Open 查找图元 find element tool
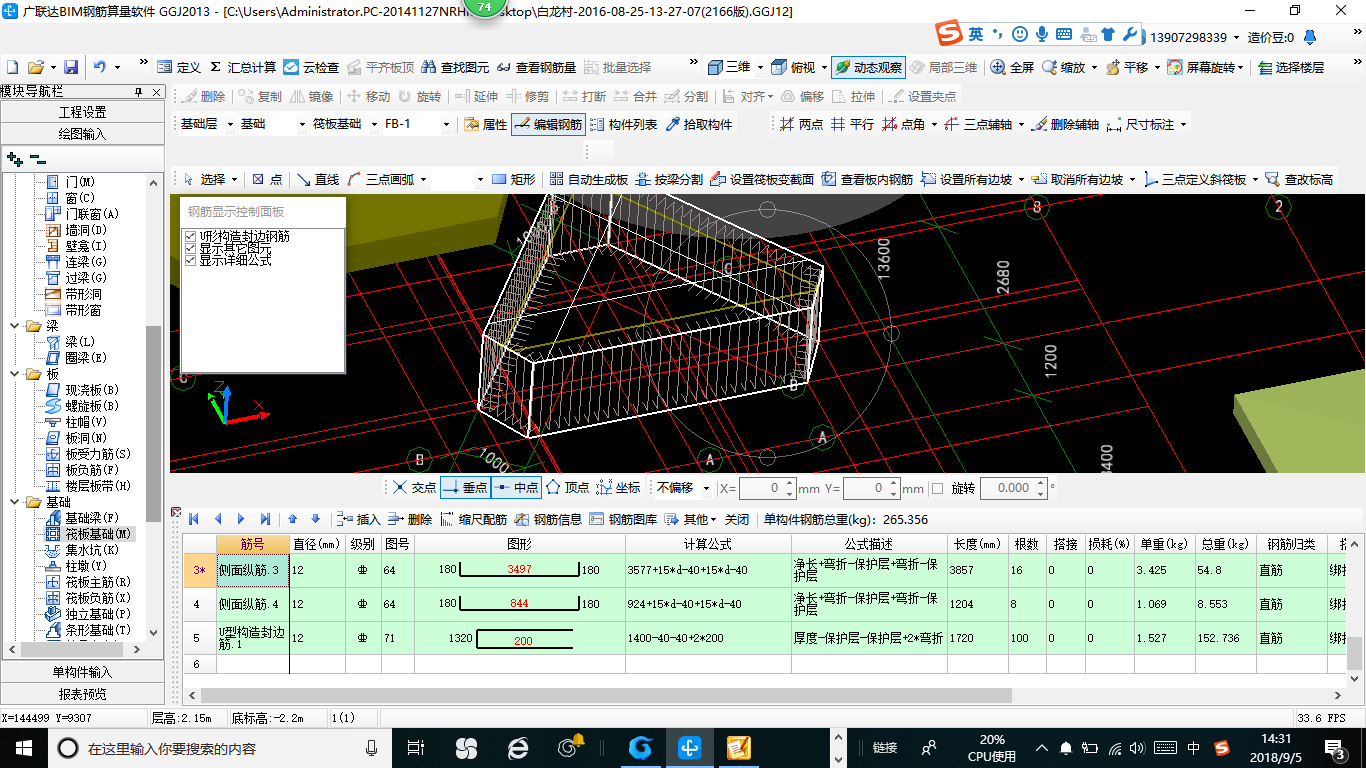The width and height of the screenshot is (1366, 768). [x=456, y=67]
